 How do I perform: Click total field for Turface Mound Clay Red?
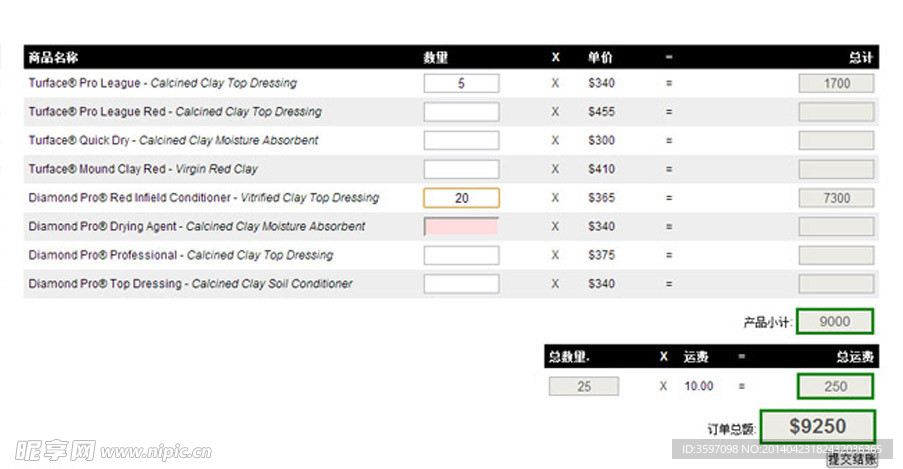pyautogui.click(x=836, y=169)
